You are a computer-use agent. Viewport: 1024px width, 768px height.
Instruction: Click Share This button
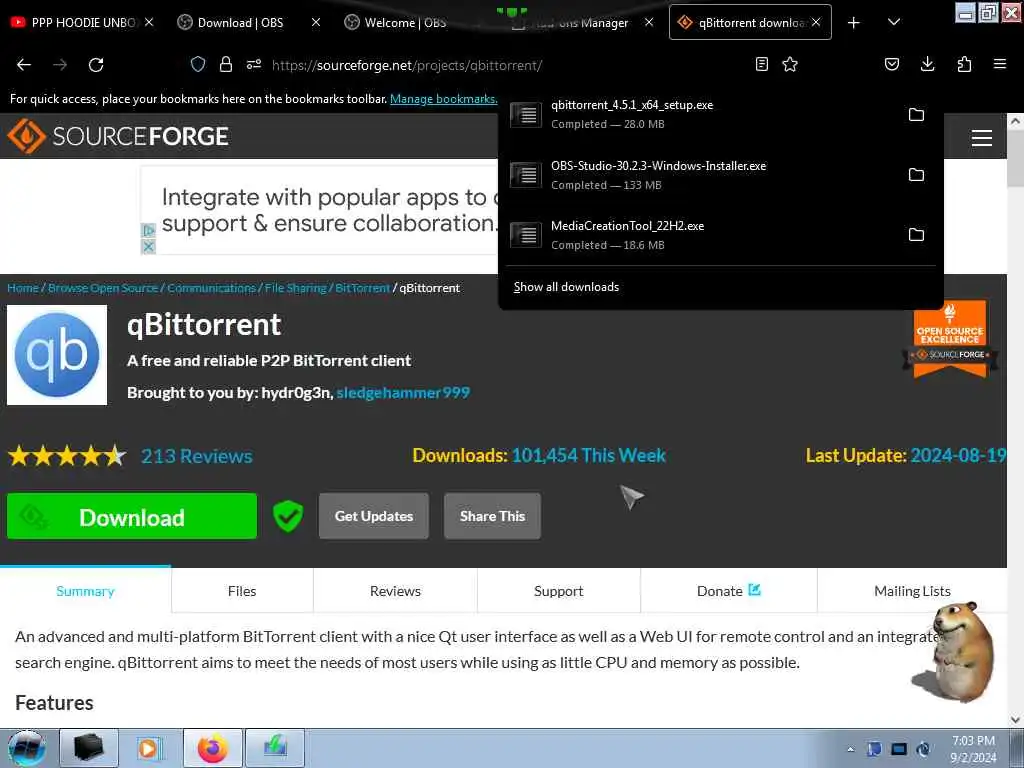point(492,516)
